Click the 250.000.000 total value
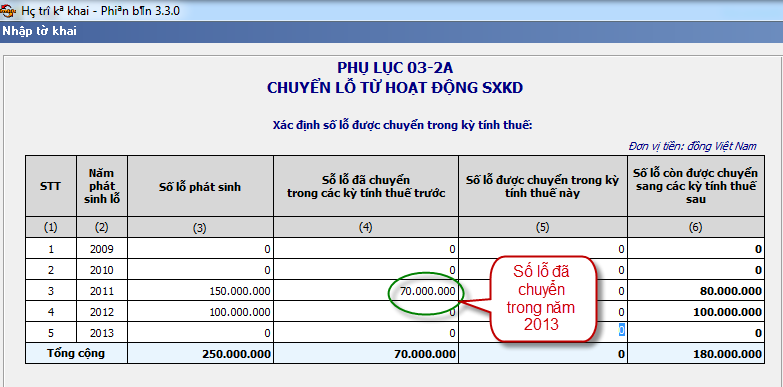 click(x=200, y=354)
